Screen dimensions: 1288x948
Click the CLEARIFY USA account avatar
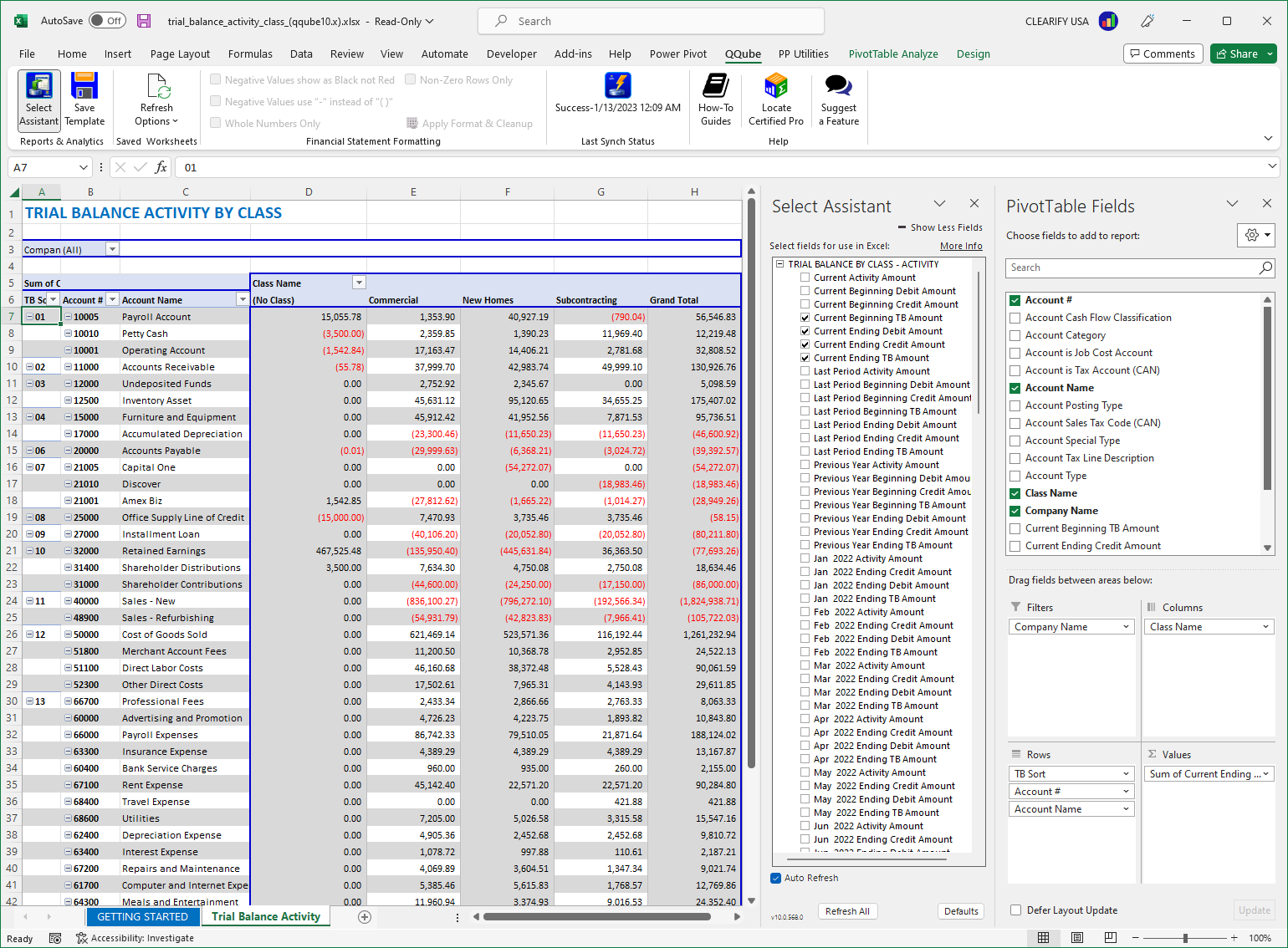1108,21
